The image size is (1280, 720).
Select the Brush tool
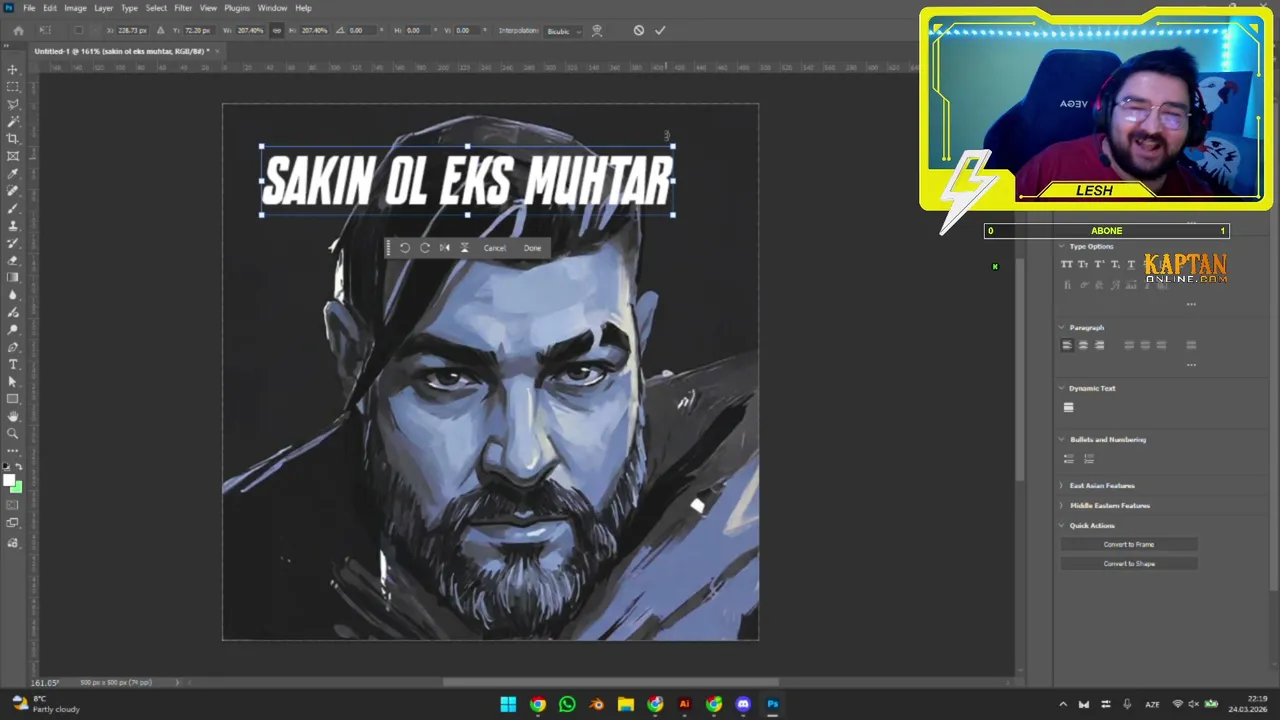(x=13, y=208)
